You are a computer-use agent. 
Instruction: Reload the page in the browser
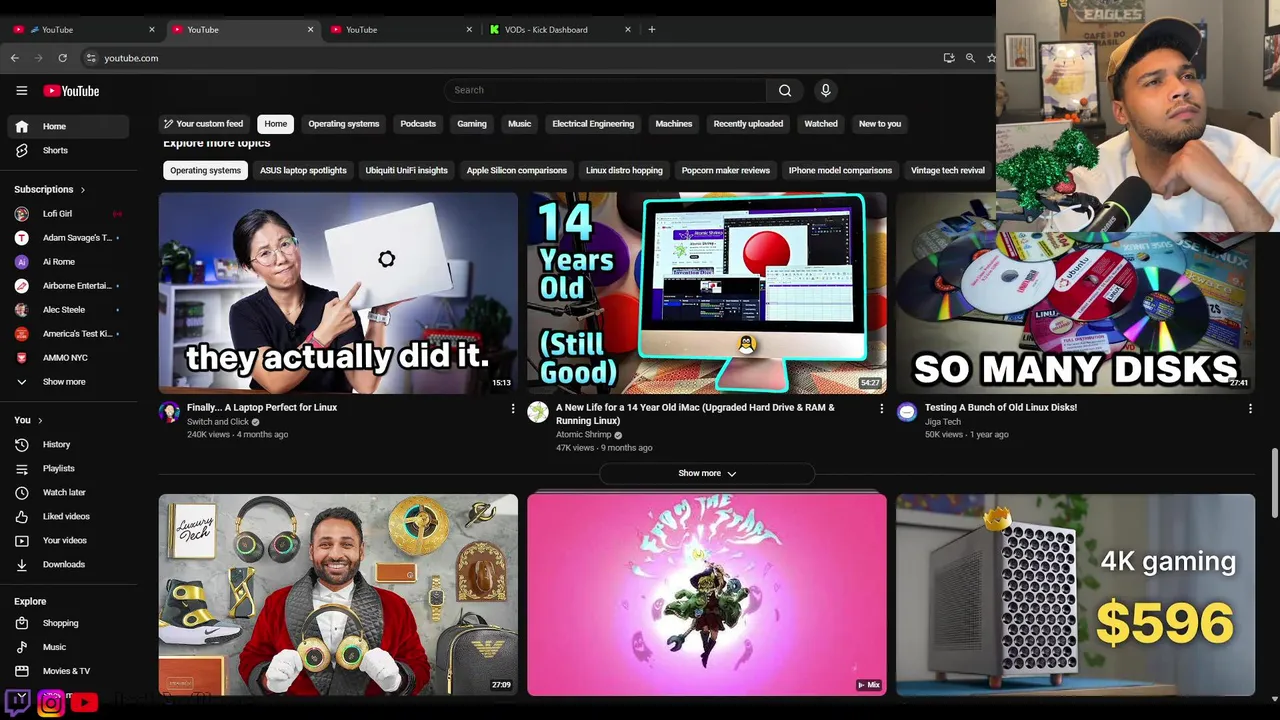pyautogui.click(x=62, y=58)
